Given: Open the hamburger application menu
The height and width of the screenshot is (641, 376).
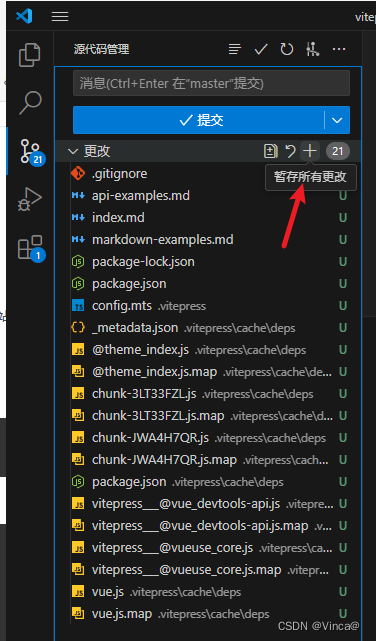Looking at the screenshot, I should pos(60,16).
